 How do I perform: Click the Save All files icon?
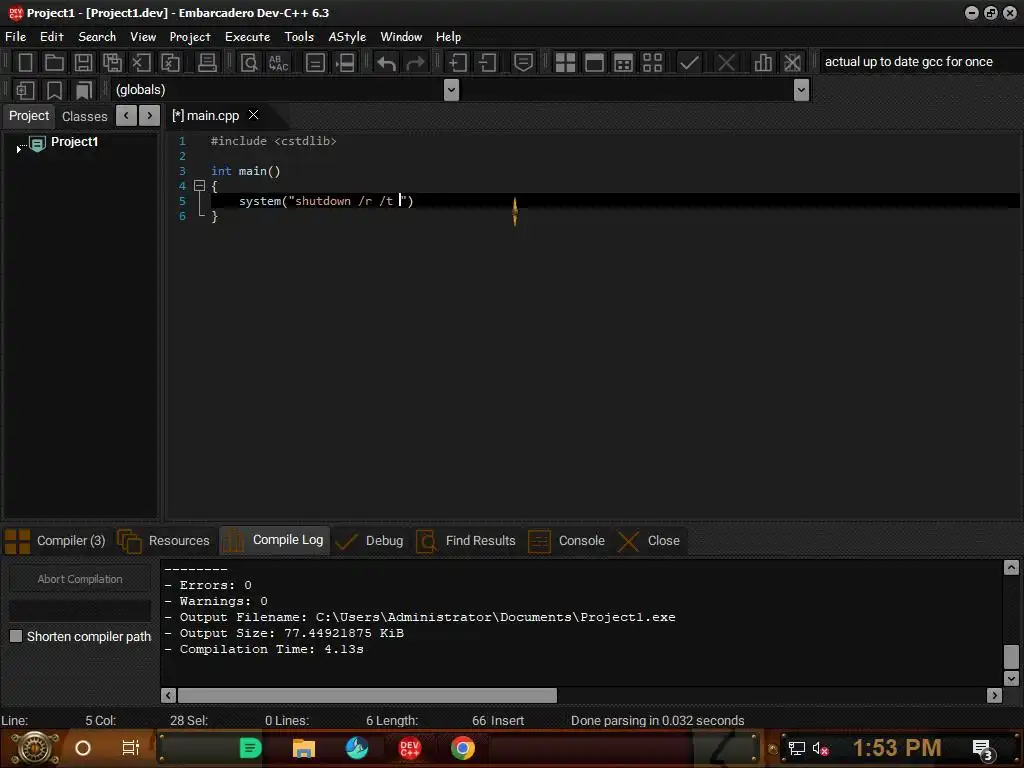coord(112,63)
